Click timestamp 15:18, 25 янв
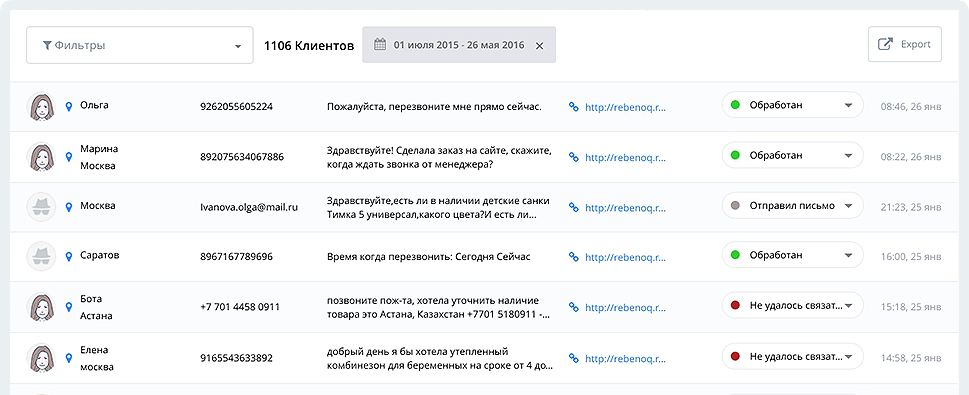 tap(911, 307)
